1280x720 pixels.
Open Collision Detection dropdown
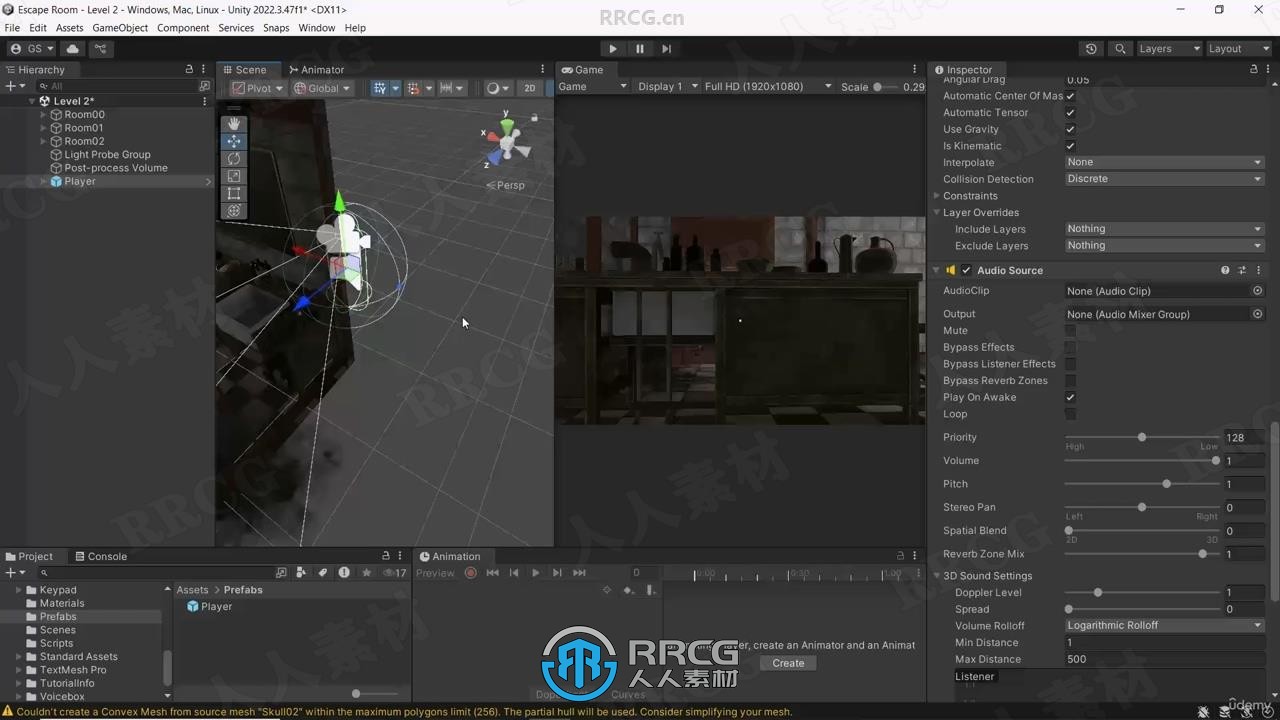[x=1164, y=179]
